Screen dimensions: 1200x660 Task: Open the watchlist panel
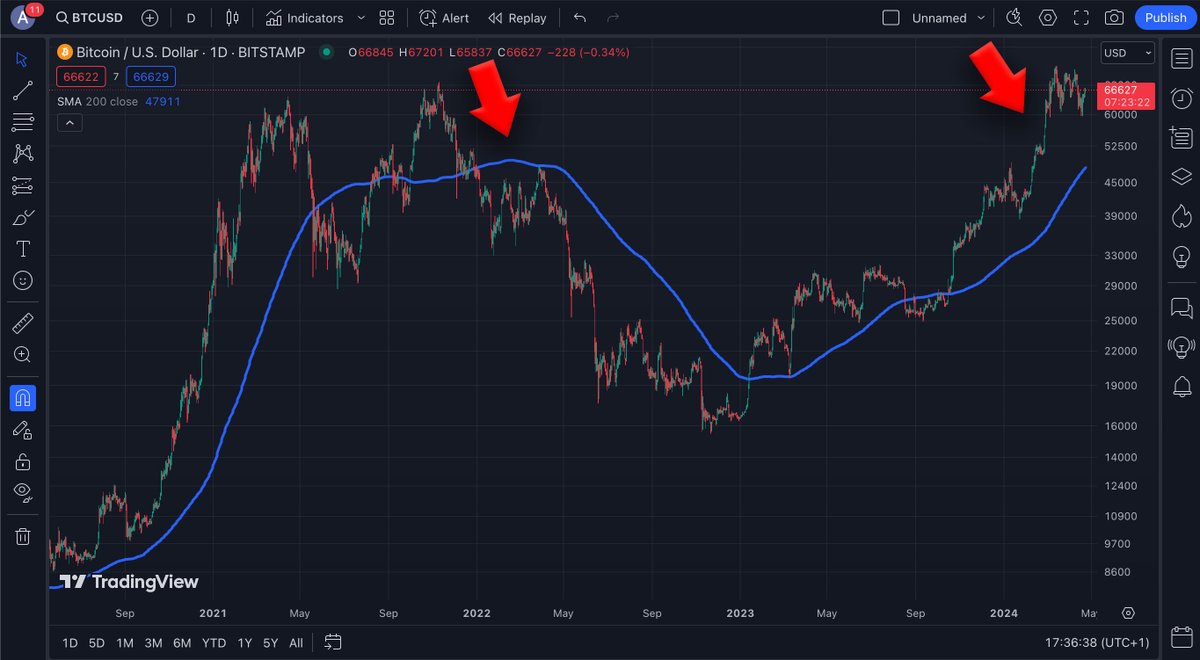click(1181, 59)
